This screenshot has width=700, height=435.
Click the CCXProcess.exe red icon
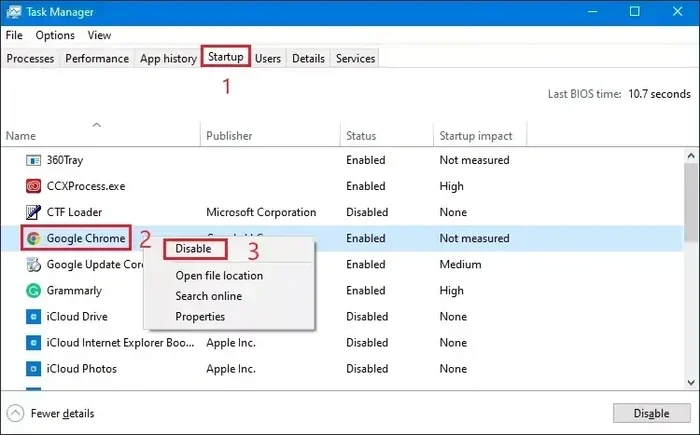(x=33, y=186)
